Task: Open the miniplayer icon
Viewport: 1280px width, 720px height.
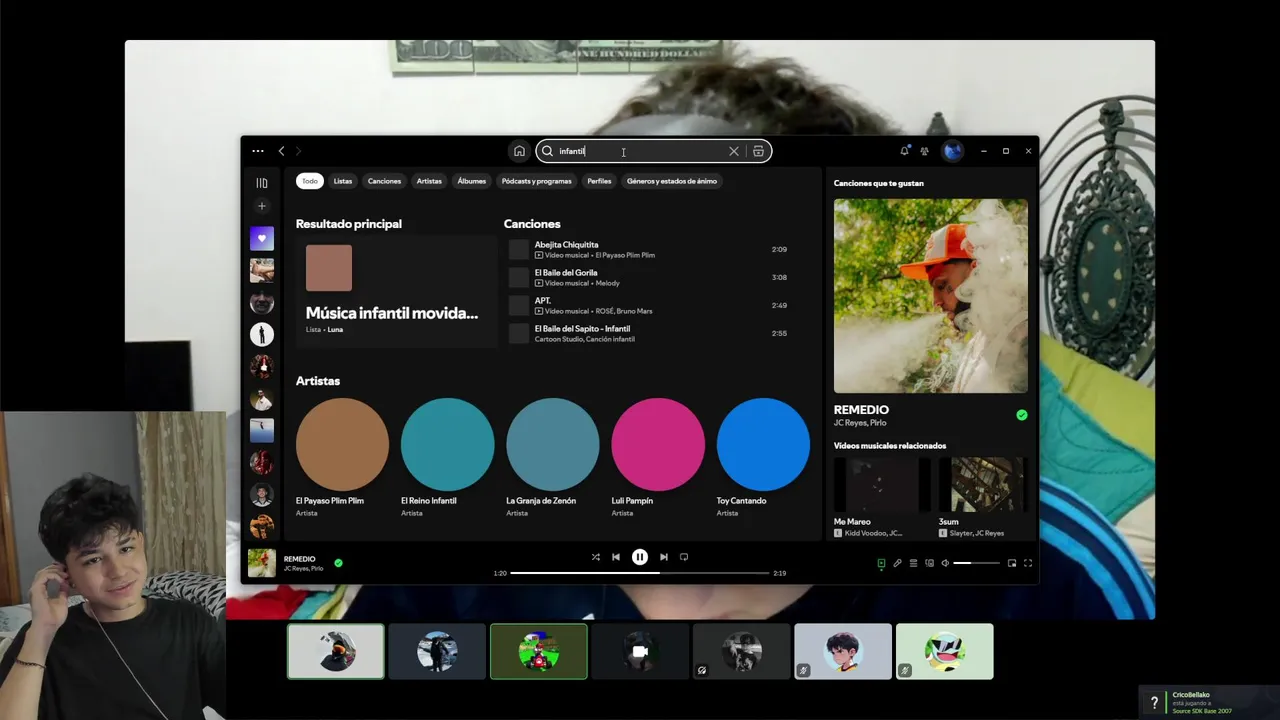Action: point(1012,563)
